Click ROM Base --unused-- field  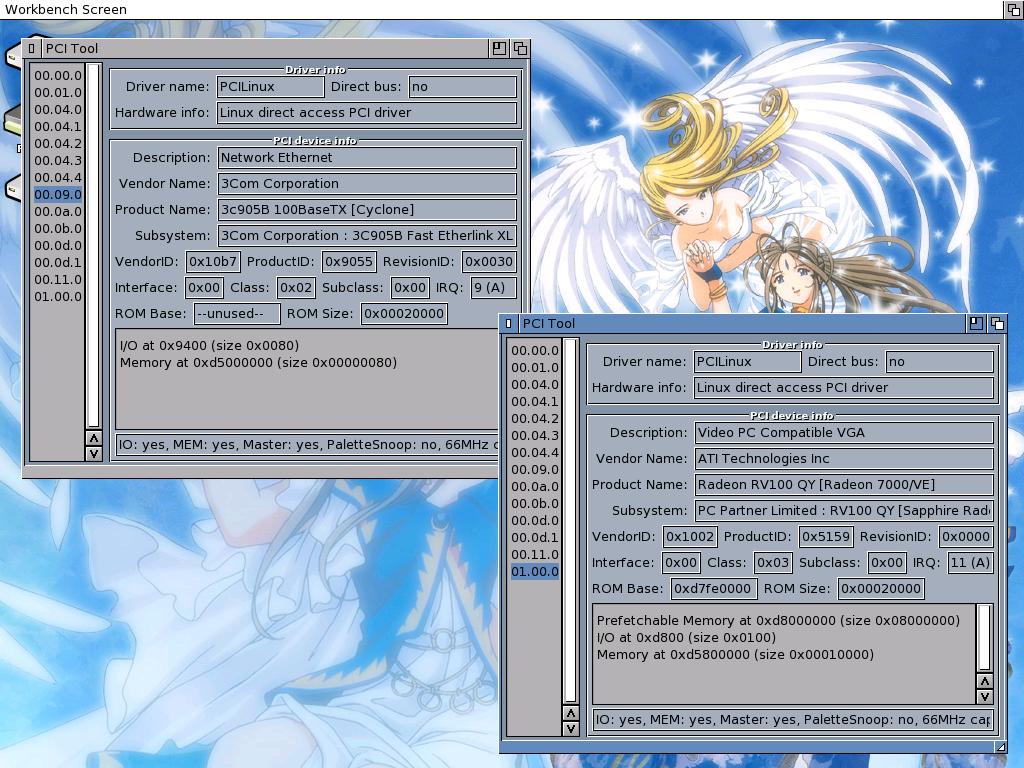(x=237, y=313)
